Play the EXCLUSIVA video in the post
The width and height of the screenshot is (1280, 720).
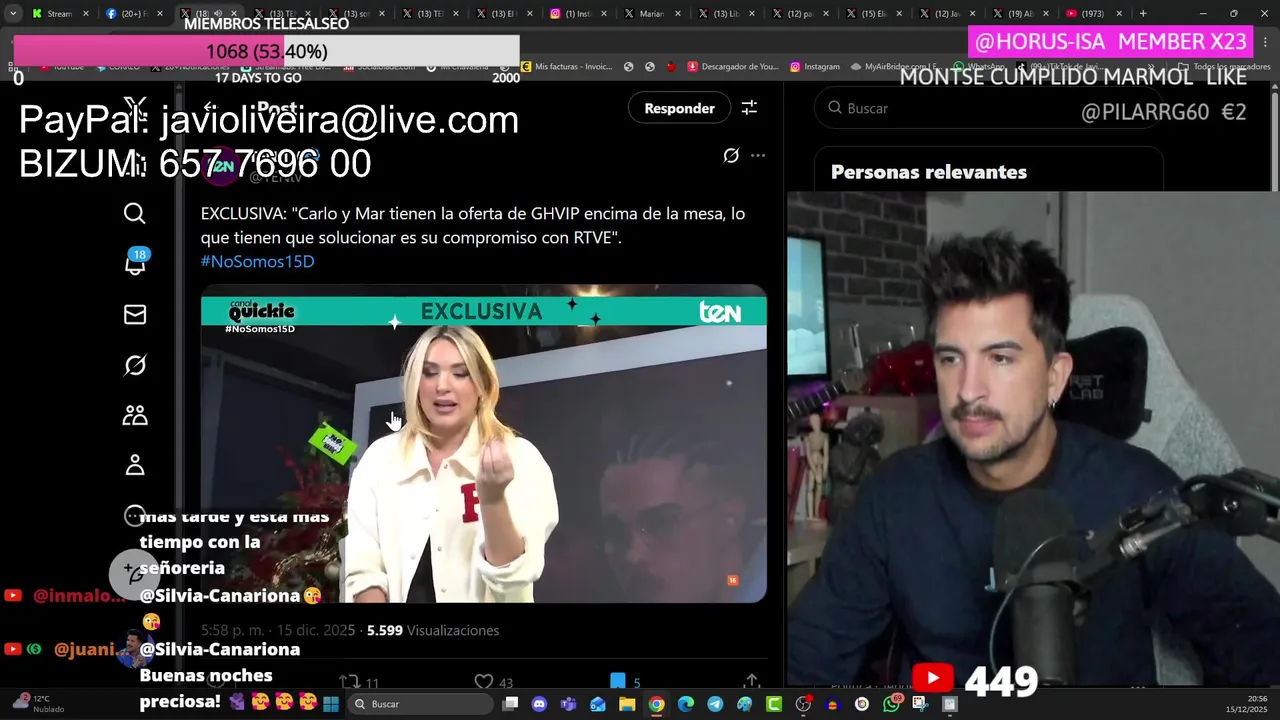[483, 444]
